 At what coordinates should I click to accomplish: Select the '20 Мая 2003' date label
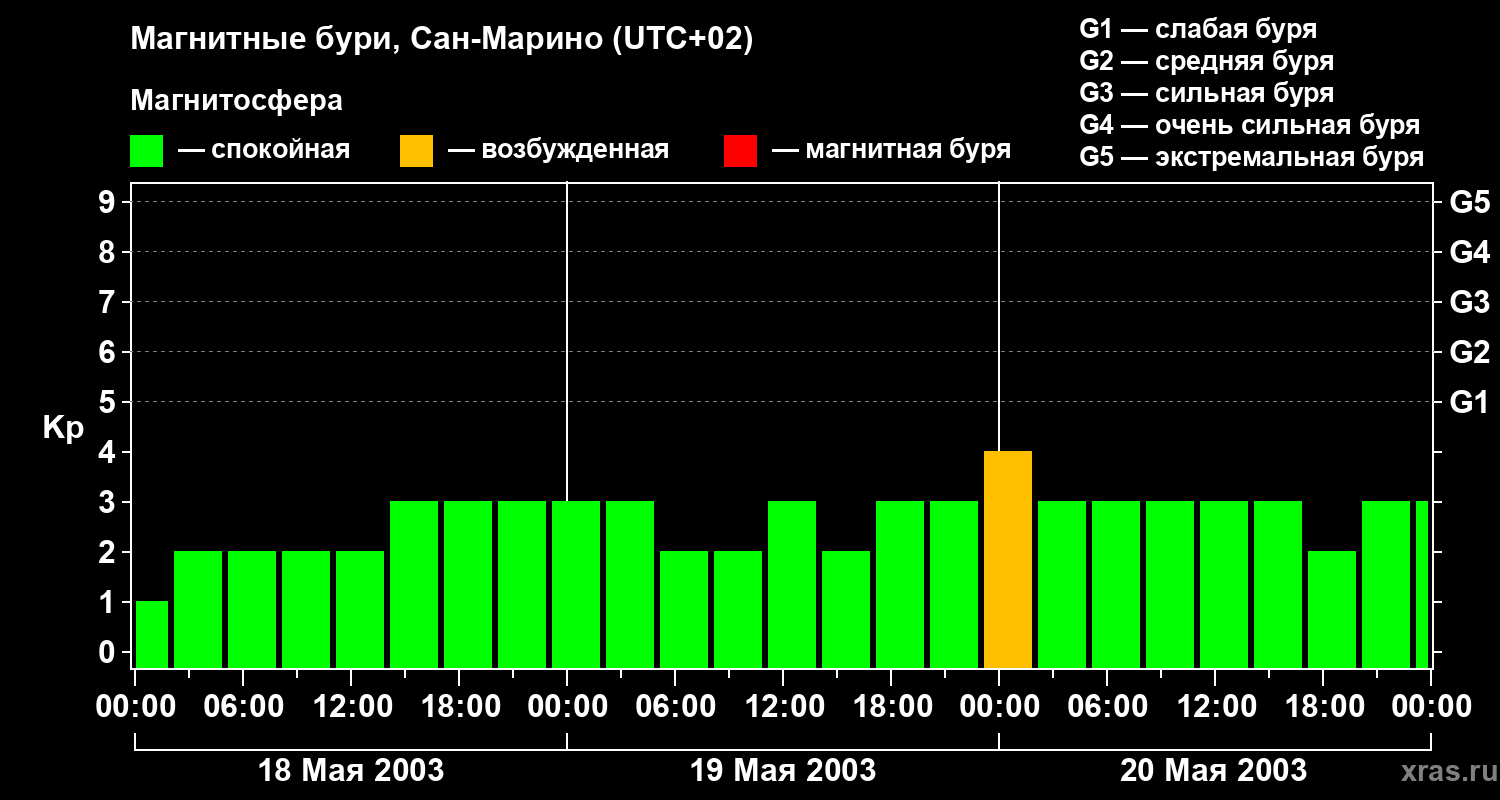[x=1213, y=770]
